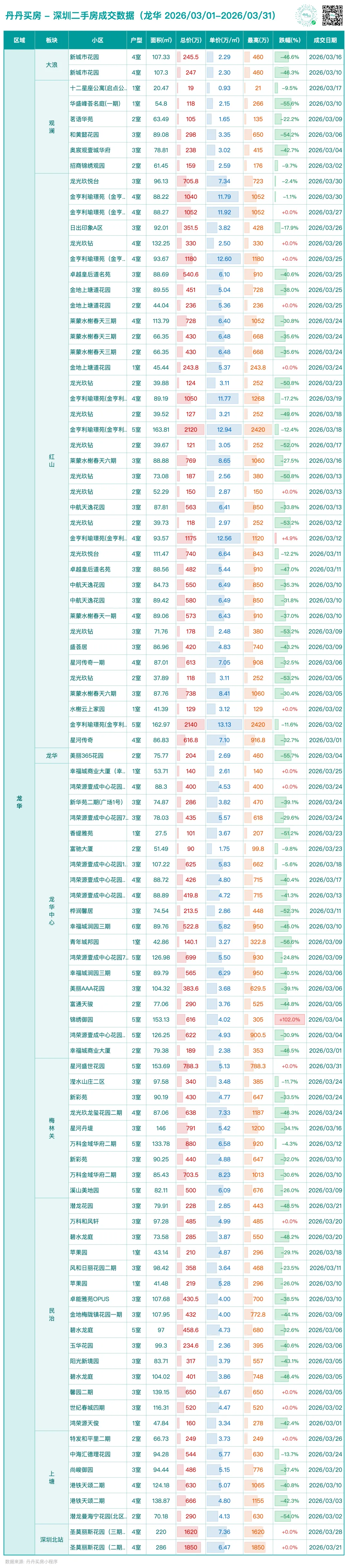
Task: Select the 板块 column header
Action: pos(52,40)
